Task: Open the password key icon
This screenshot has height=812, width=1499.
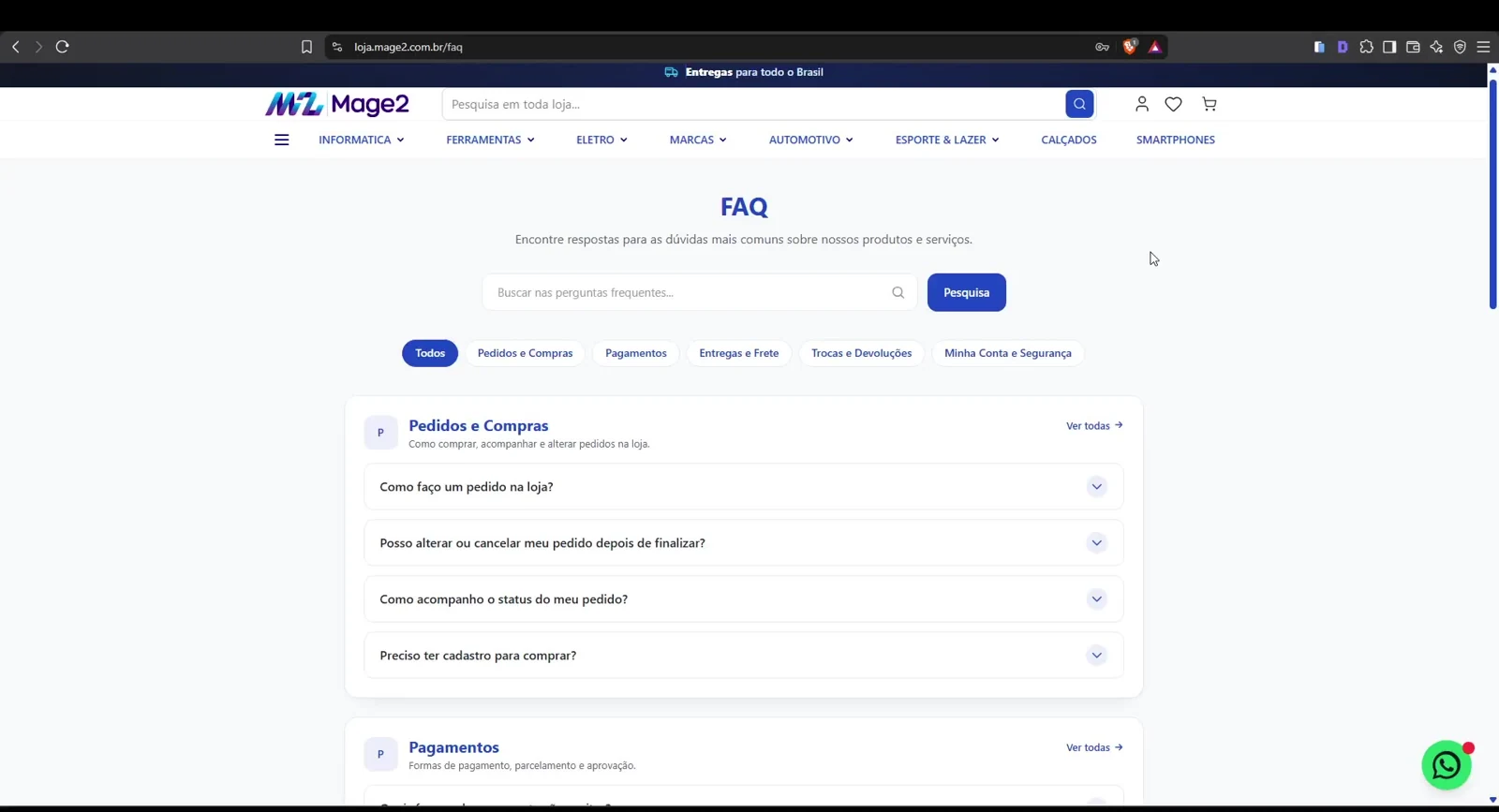Action: point(1103,47)
